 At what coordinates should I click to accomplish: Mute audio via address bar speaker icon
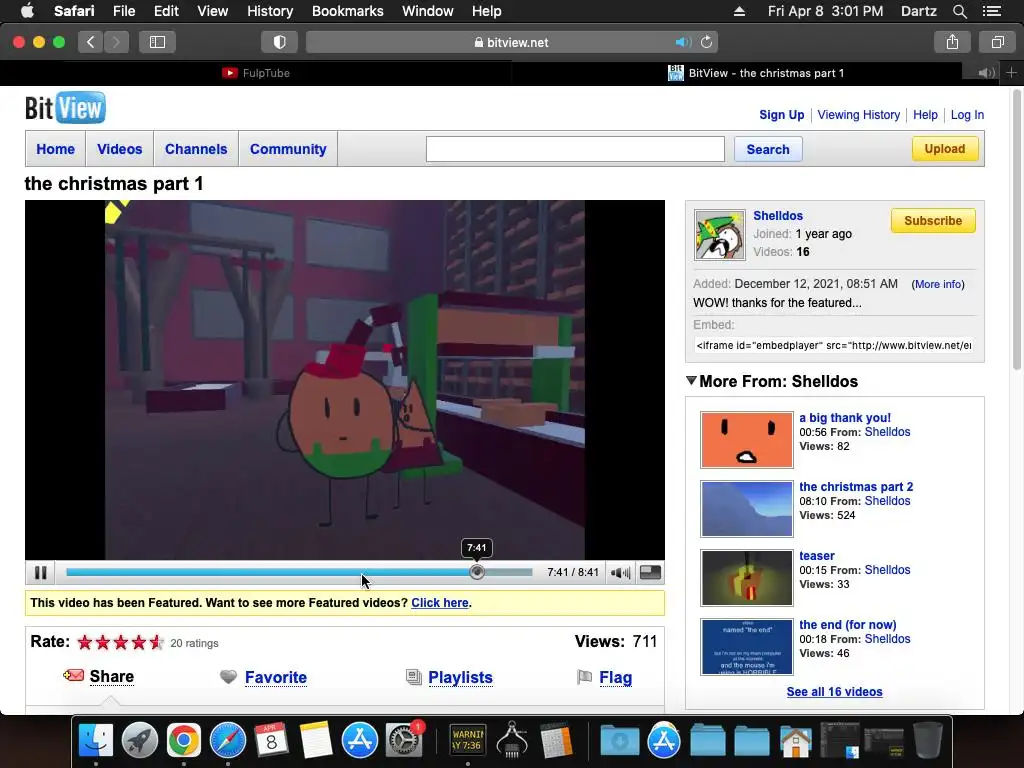point(683,42)
